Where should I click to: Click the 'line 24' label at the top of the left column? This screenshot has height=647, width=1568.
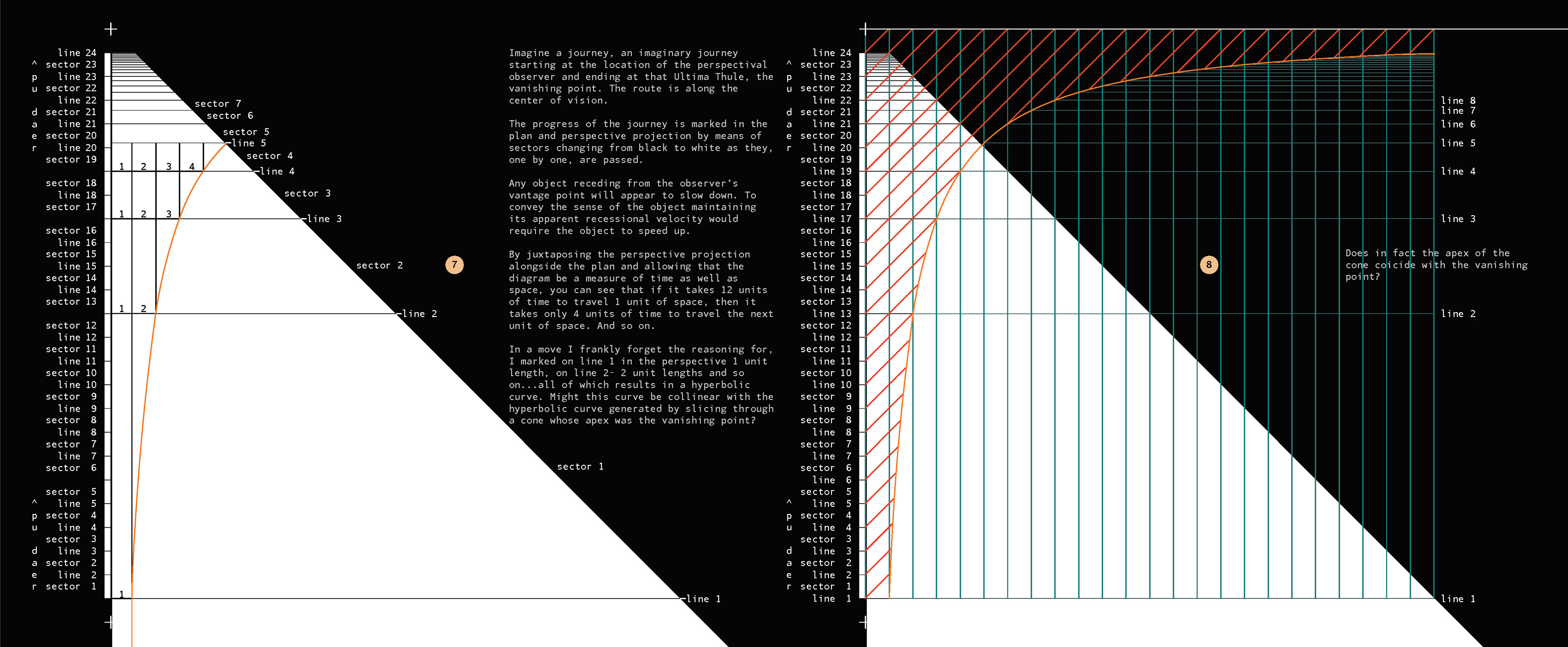coord(77,53)
